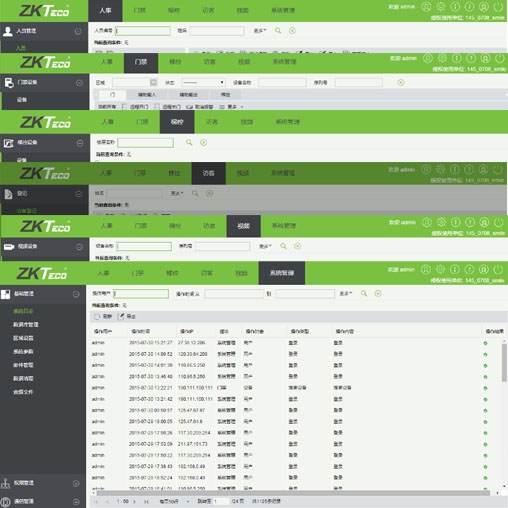Click the search magnifier in the 视频 screen
This screenshot has width=508, height=508.
tap(283, 246)
